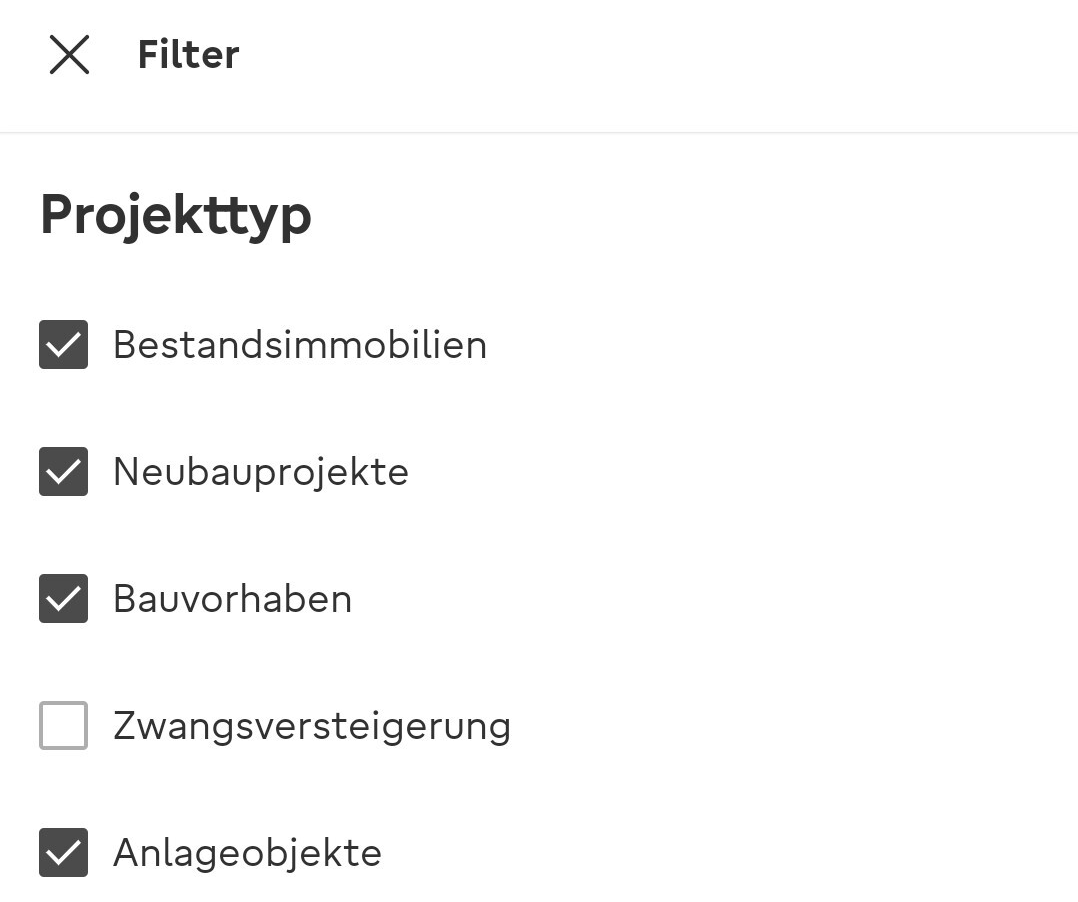
Task: Dismiss the filter dialog via the cross icon
Action: point(69,55)
